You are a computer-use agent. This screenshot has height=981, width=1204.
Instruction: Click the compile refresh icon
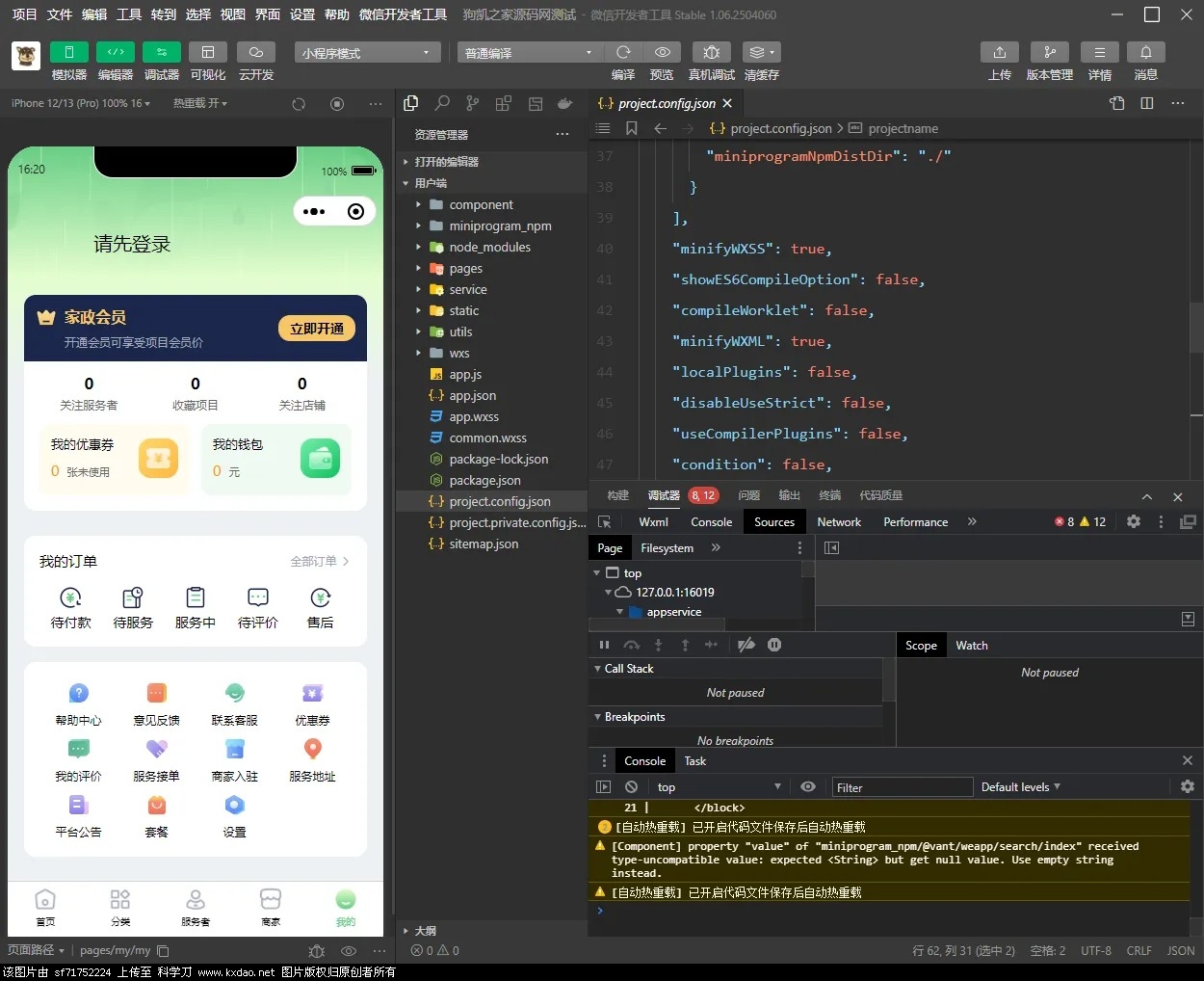[x=623, y=53]
